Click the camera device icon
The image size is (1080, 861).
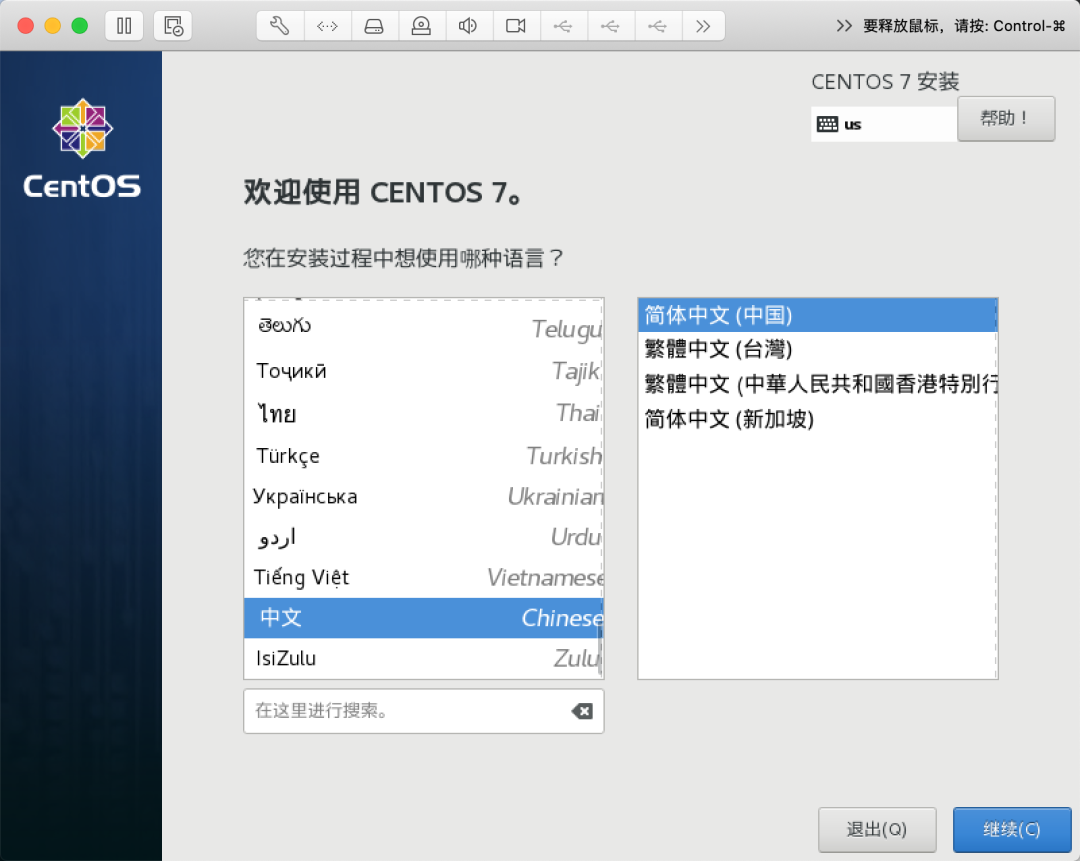tap(515, 25)
